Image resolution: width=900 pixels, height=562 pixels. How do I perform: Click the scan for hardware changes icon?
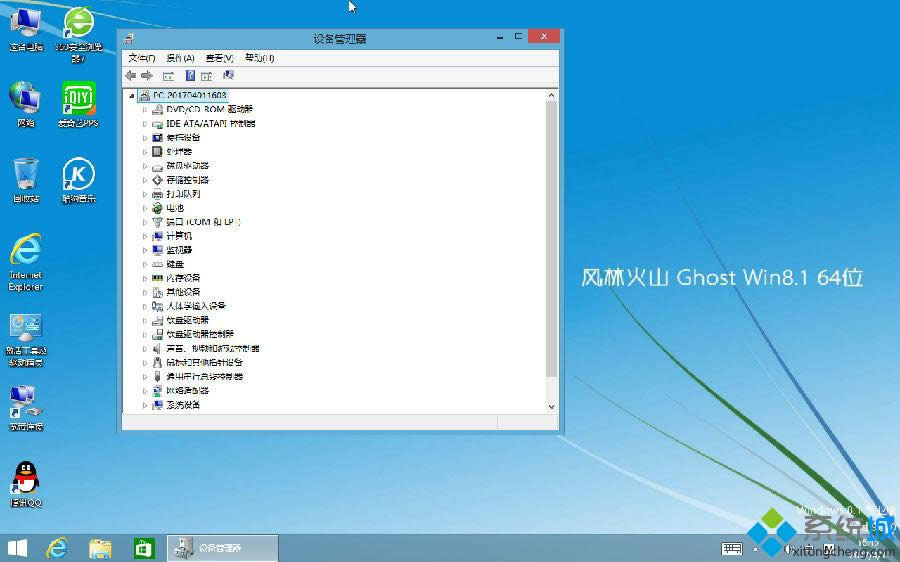coord(228,76)
